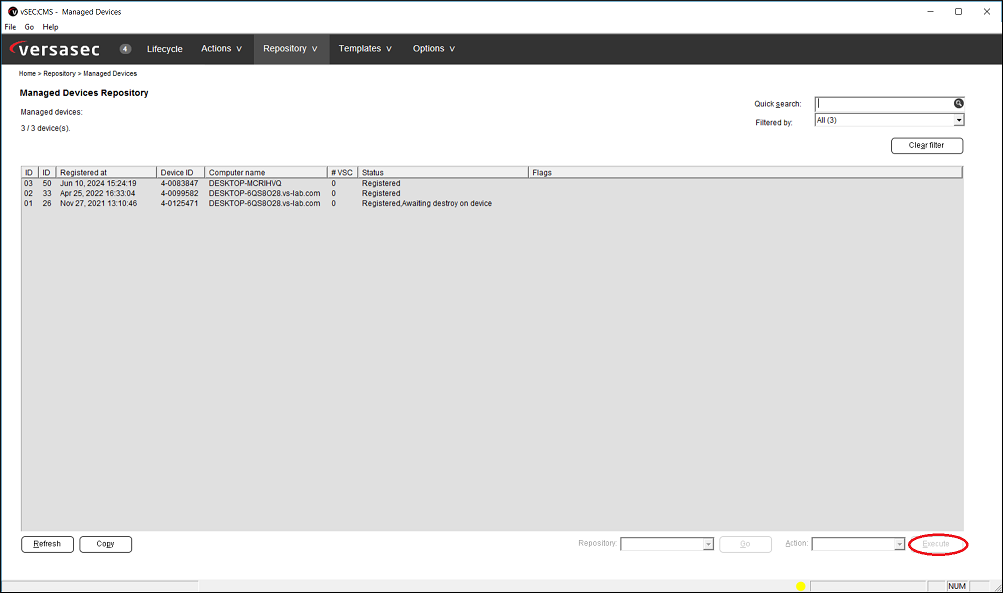1003x593 pixels.
Task: Click the computer name in the 4-0125471 row
Action: point(264,203)
